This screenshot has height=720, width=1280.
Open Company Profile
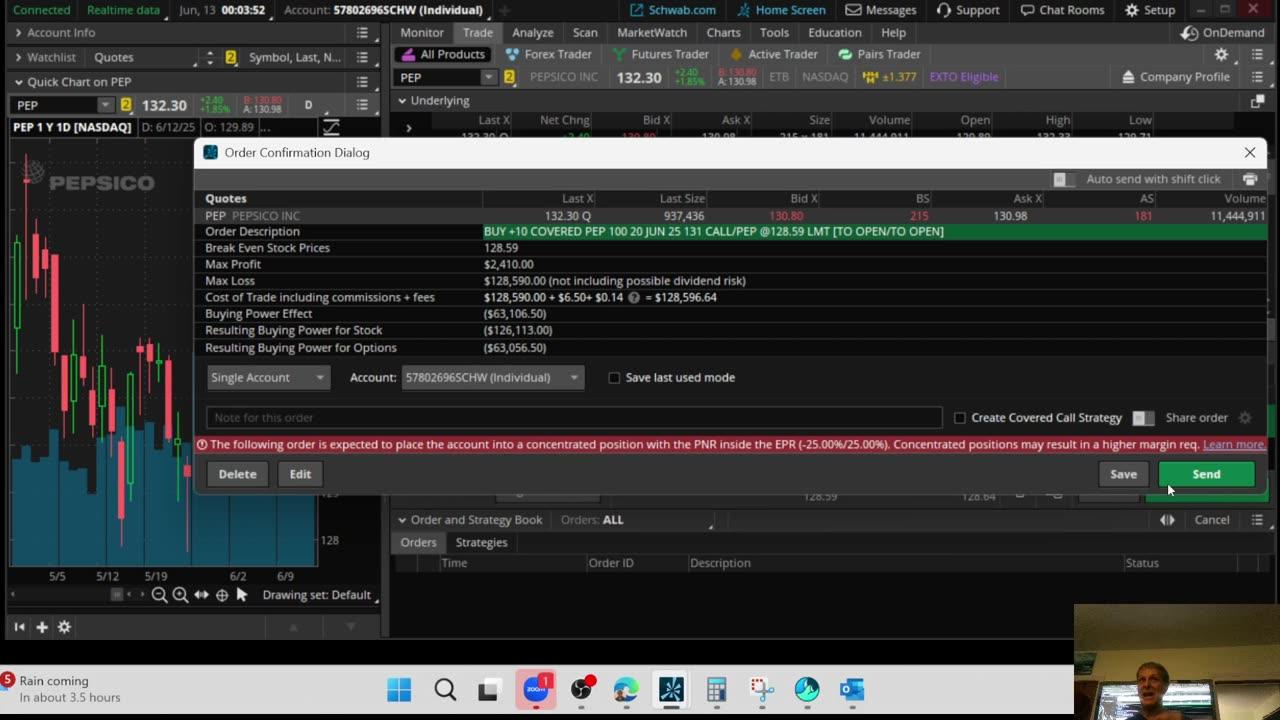coord(1176,77)
